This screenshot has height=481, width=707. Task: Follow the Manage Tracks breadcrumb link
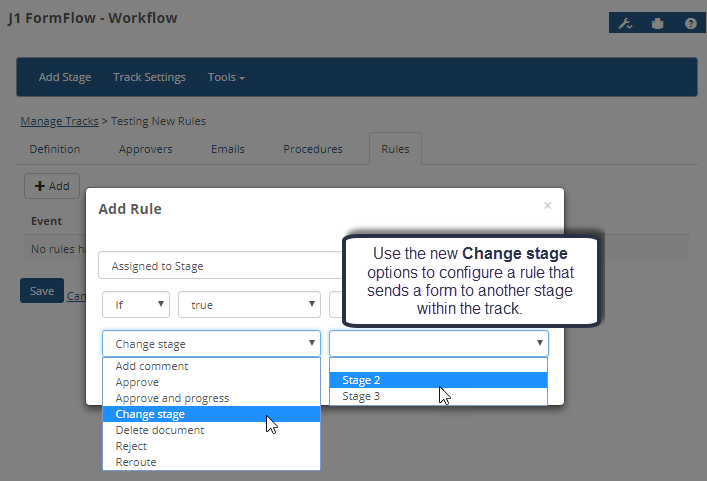pos(59,121)
